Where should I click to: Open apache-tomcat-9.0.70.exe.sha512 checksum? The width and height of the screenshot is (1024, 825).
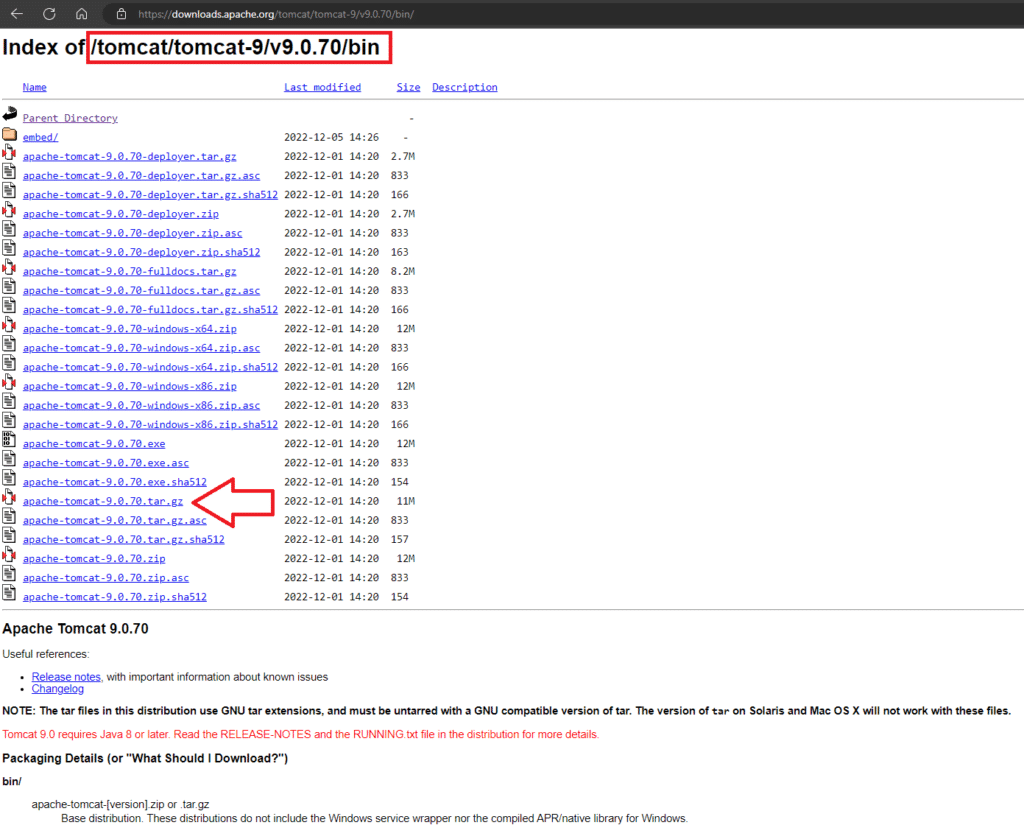[114, 482]
